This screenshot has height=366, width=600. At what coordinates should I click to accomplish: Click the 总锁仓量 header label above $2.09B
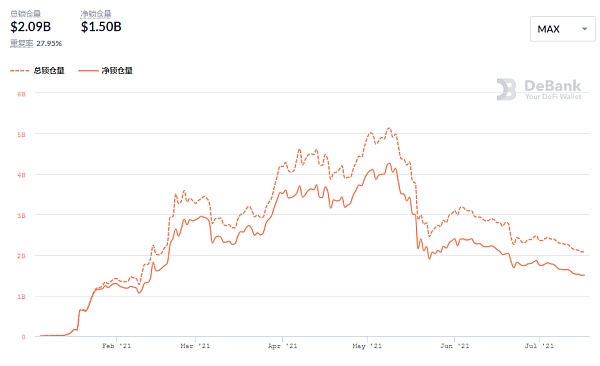25,14
